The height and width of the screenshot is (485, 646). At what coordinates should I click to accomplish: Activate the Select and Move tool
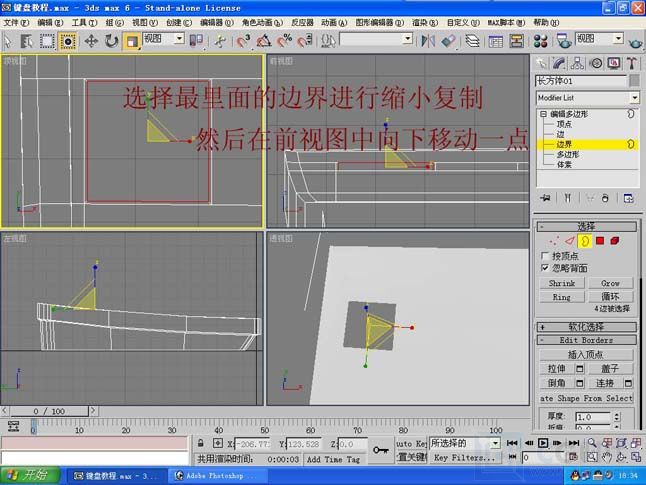click(91, 41)
